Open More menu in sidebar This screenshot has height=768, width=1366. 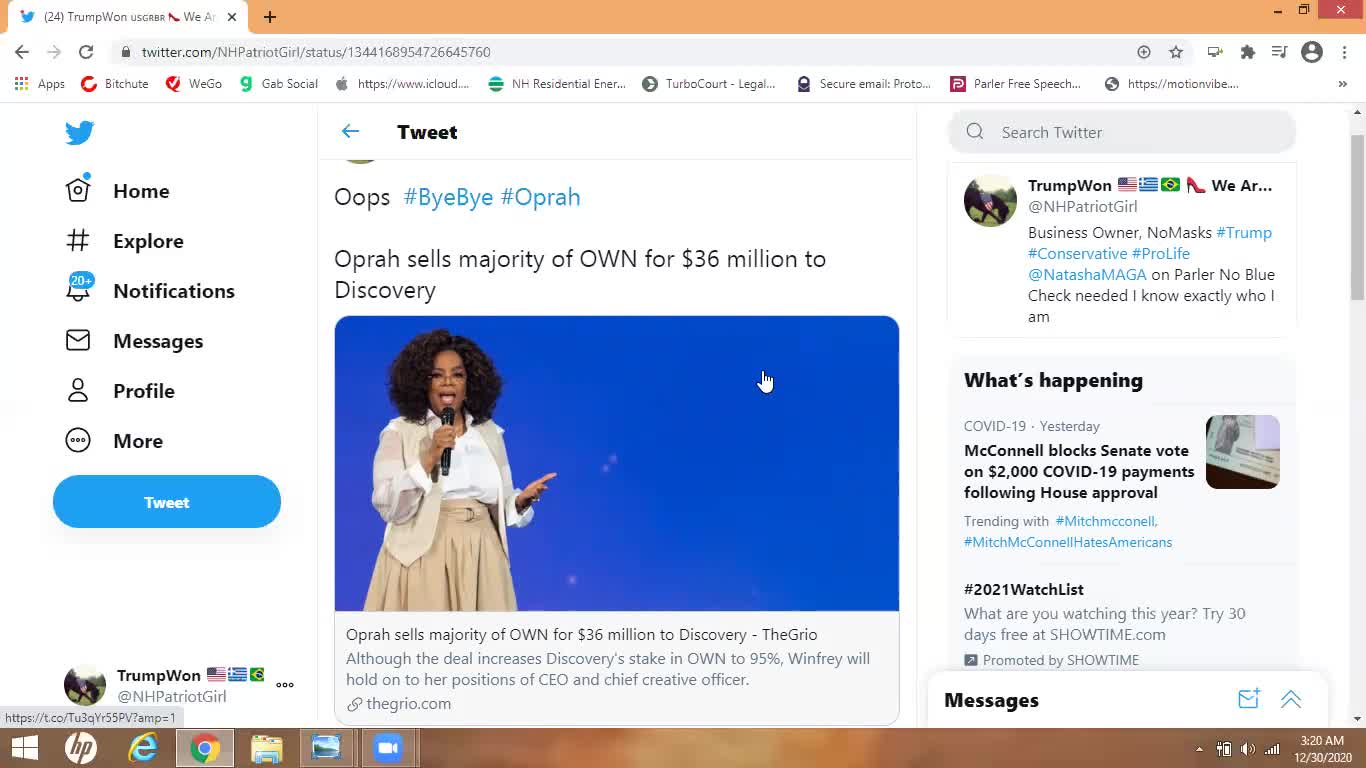(x=138, y=441)
